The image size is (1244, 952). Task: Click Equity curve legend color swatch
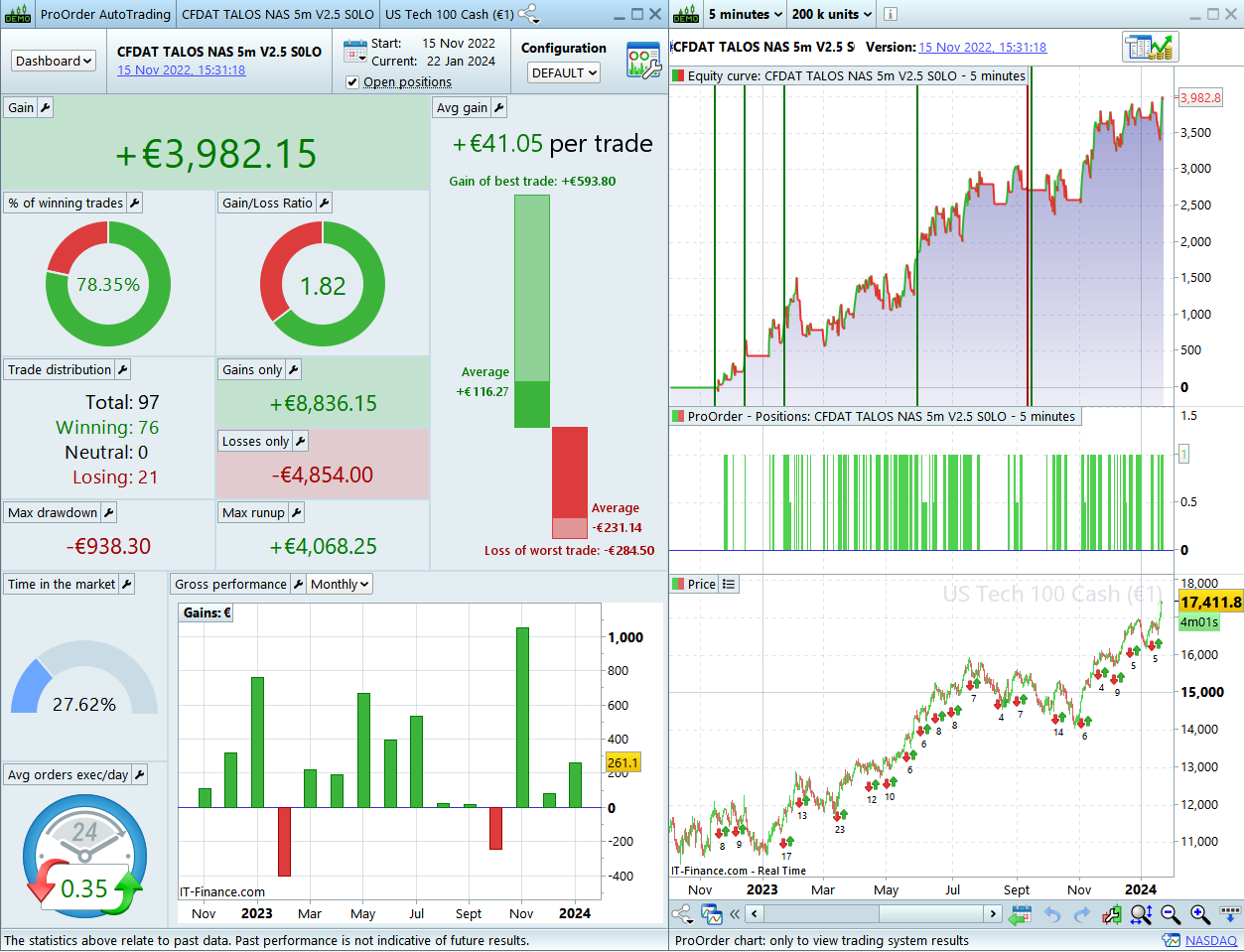[678, 75]
